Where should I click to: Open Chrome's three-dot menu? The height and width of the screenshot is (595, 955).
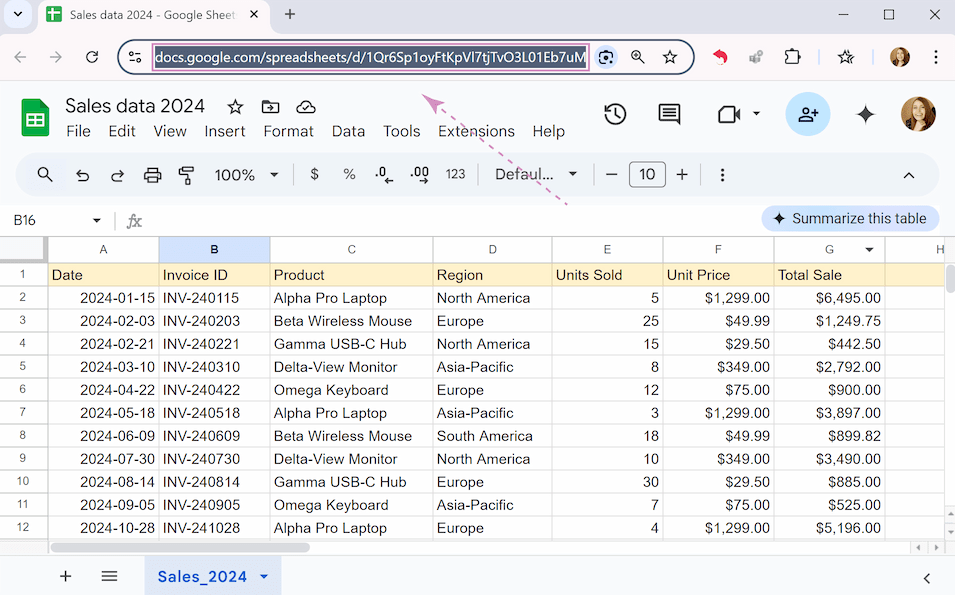936,57
